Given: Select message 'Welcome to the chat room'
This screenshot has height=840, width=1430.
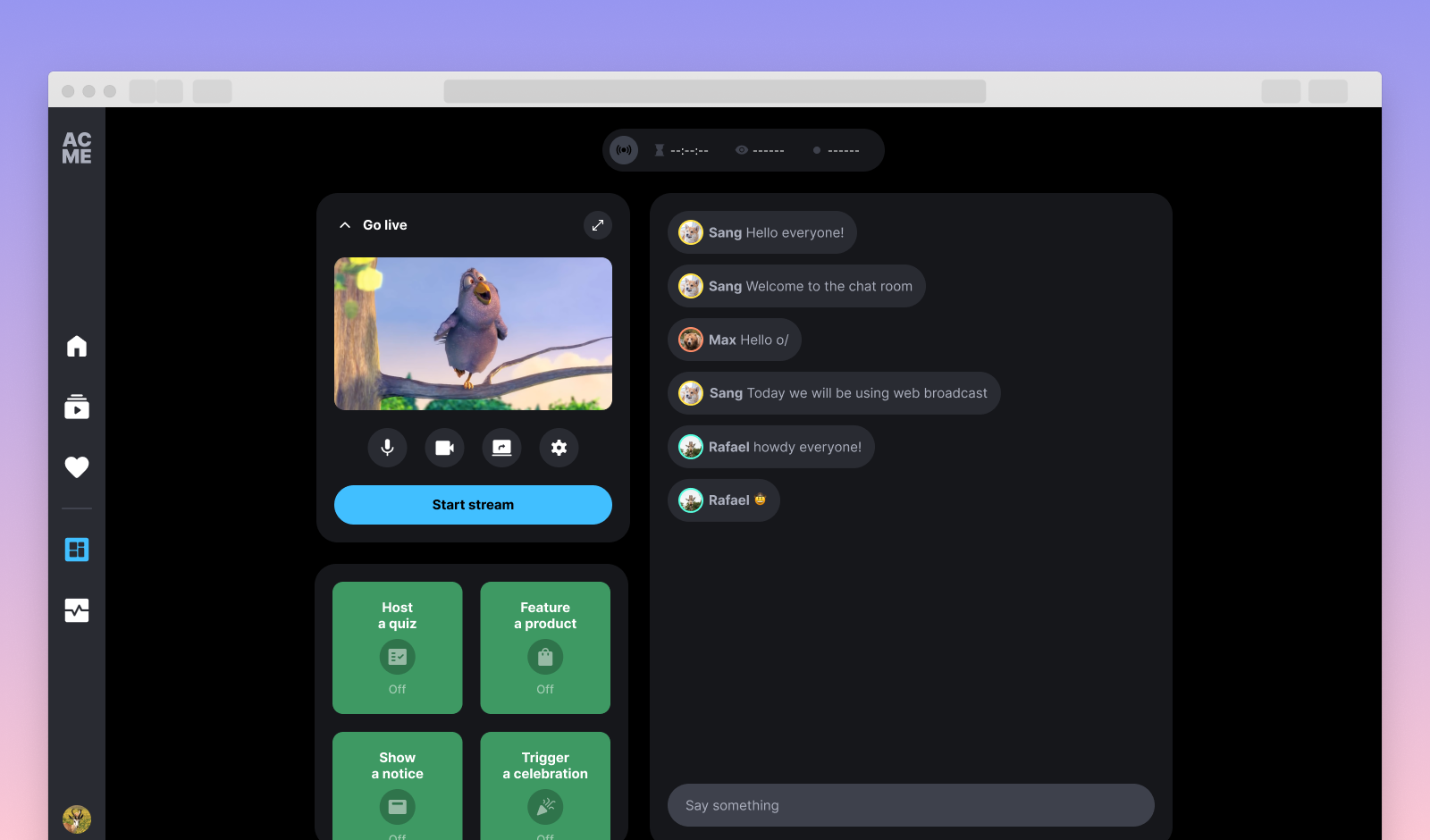Looking at the screenshot, I should [x=796, y=286].
